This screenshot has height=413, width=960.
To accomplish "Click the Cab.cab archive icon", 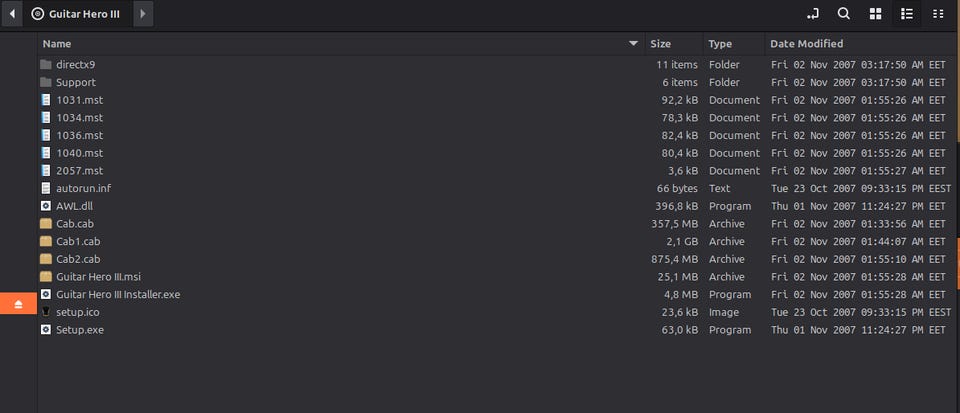I will (x=46, y=224).
